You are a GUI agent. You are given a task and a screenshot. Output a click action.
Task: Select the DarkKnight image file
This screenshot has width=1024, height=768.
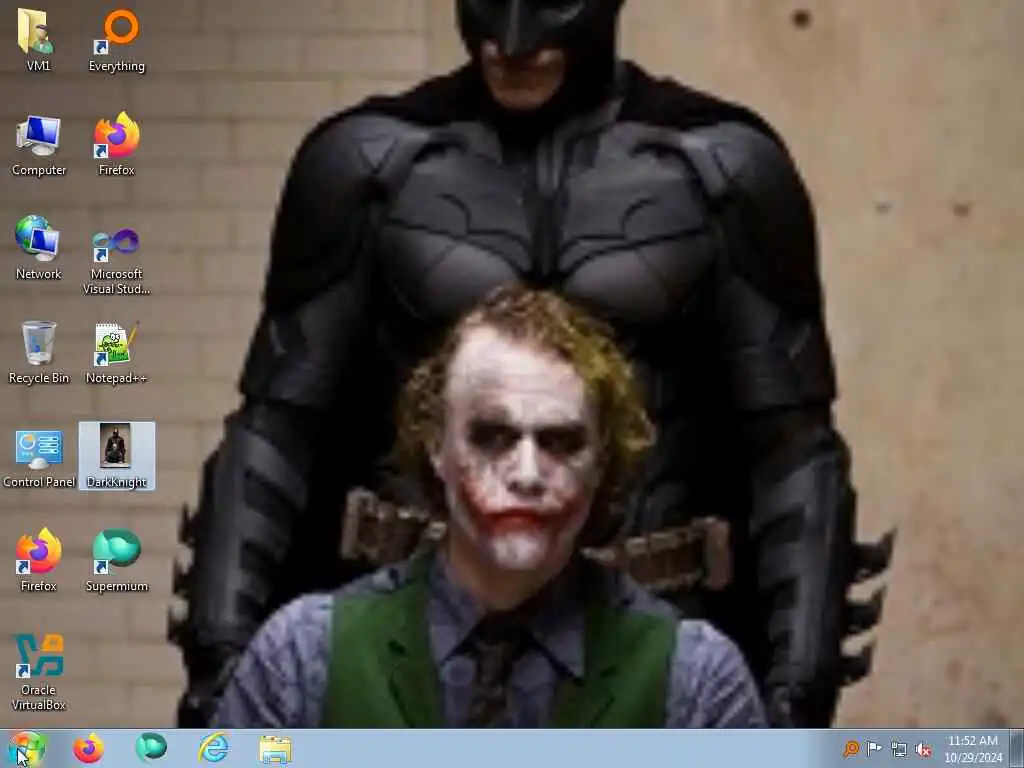point(117,456)
